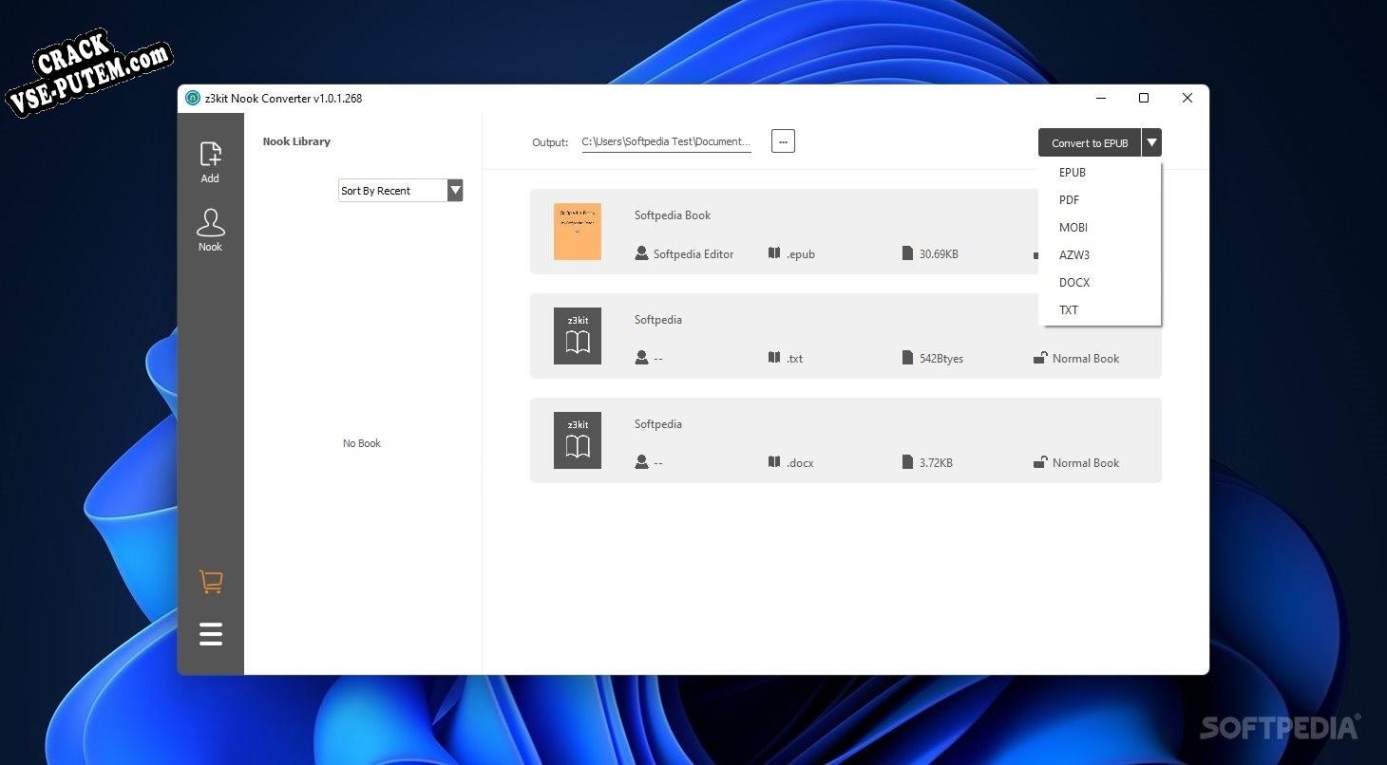Screen dimensions: 1387x765
Task: Open the shopping cart purchase icon
Action: coord(211,581)
